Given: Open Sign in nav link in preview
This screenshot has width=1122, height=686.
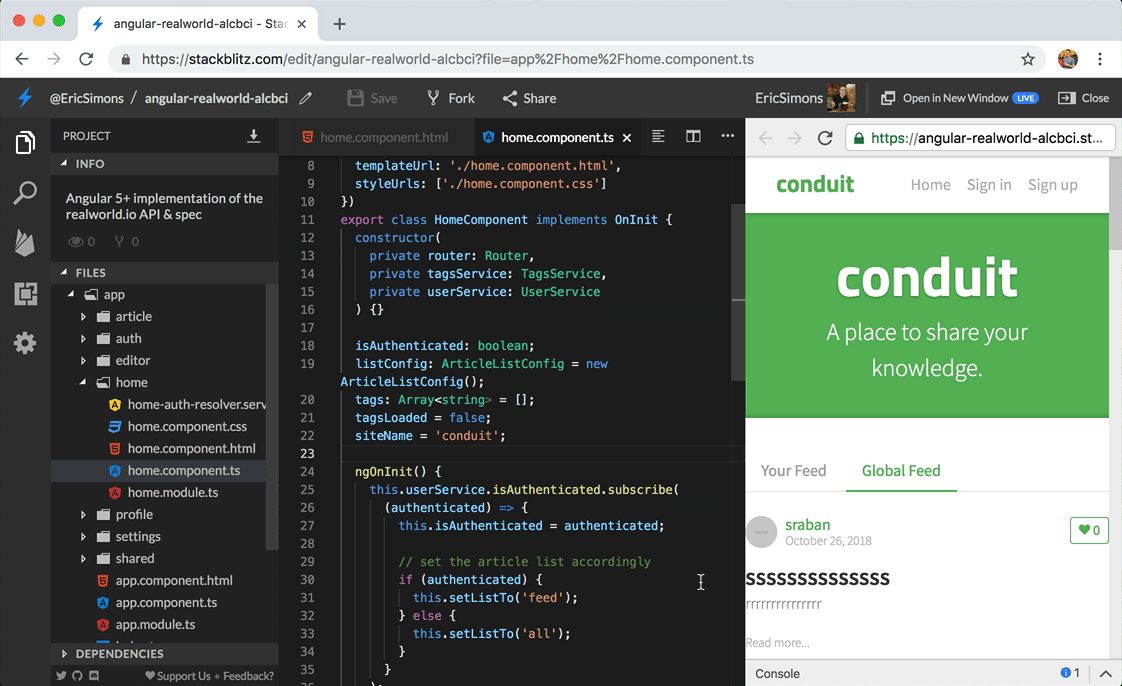Looking at the screenshot, I should click(989, 185).
